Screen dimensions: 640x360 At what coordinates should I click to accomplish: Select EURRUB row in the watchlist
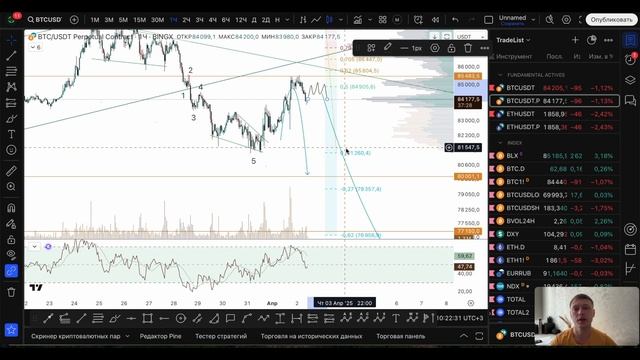554,273
